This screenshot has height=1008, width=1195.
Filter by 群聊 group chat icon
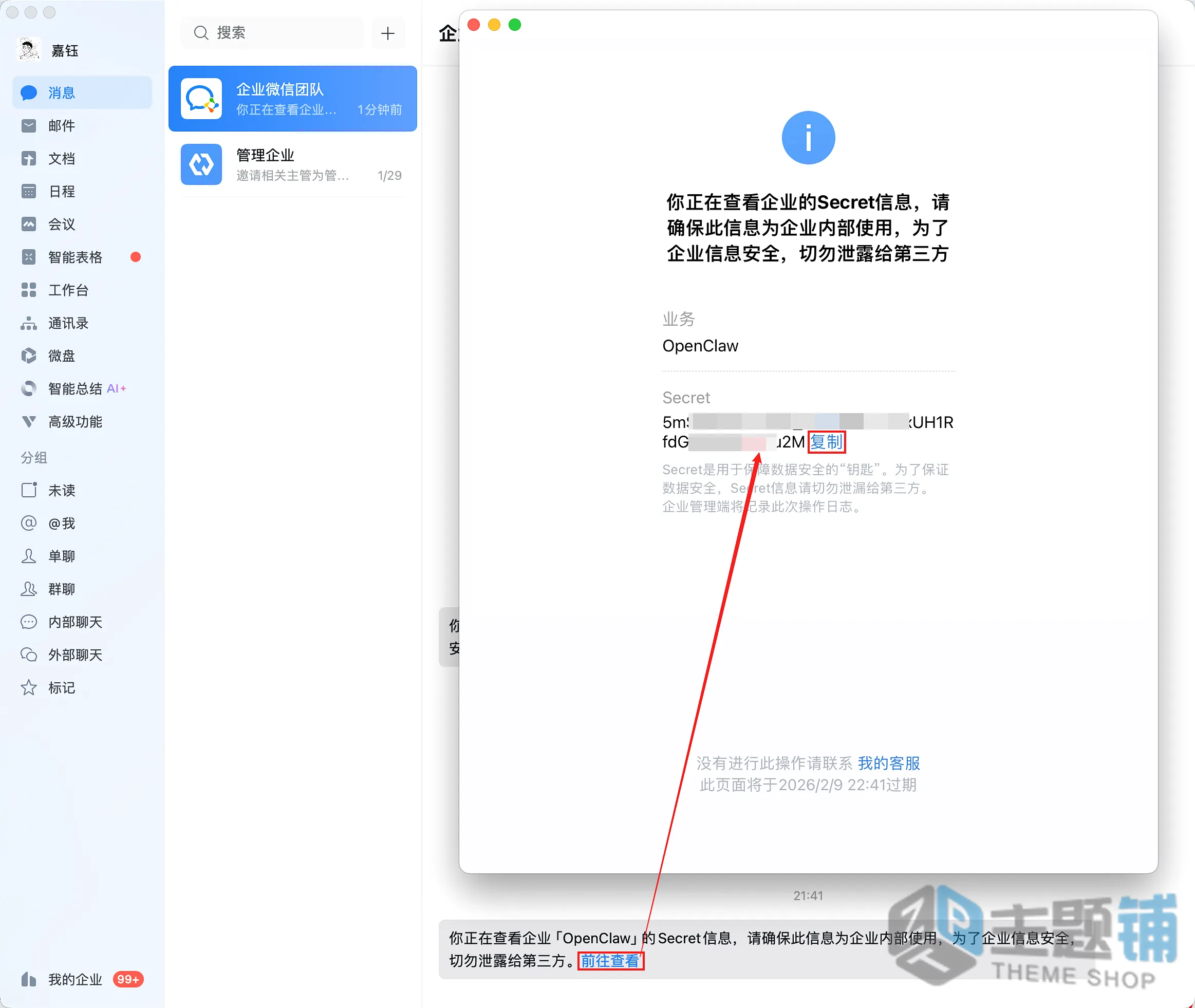click(29, 589)
